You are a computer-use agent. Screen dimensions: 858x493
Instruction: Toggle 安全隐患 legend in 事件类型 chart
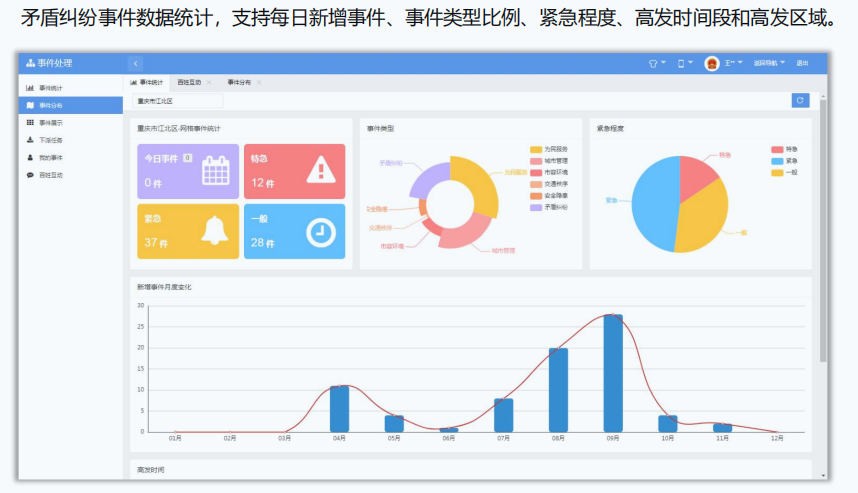pyautogui.click(x=549, y=195)
